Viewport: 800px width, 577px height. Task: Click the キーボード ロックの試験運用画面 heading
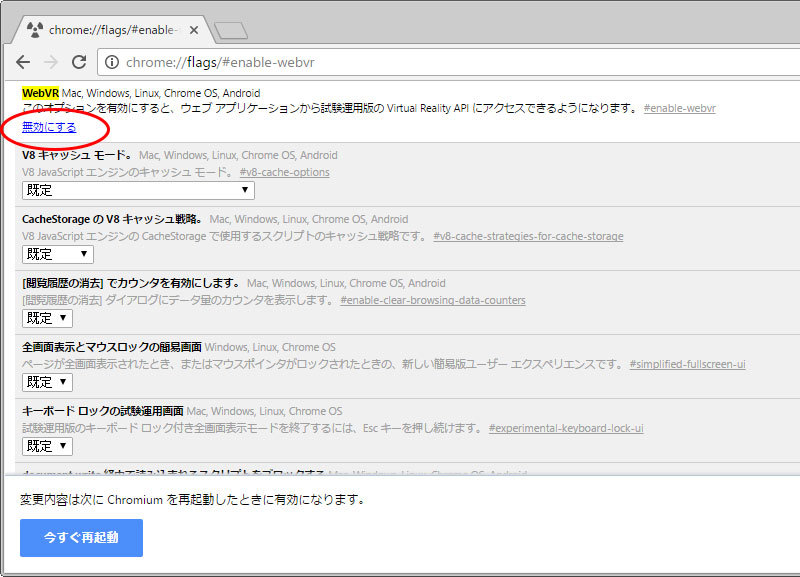click(x=103, y=411)
